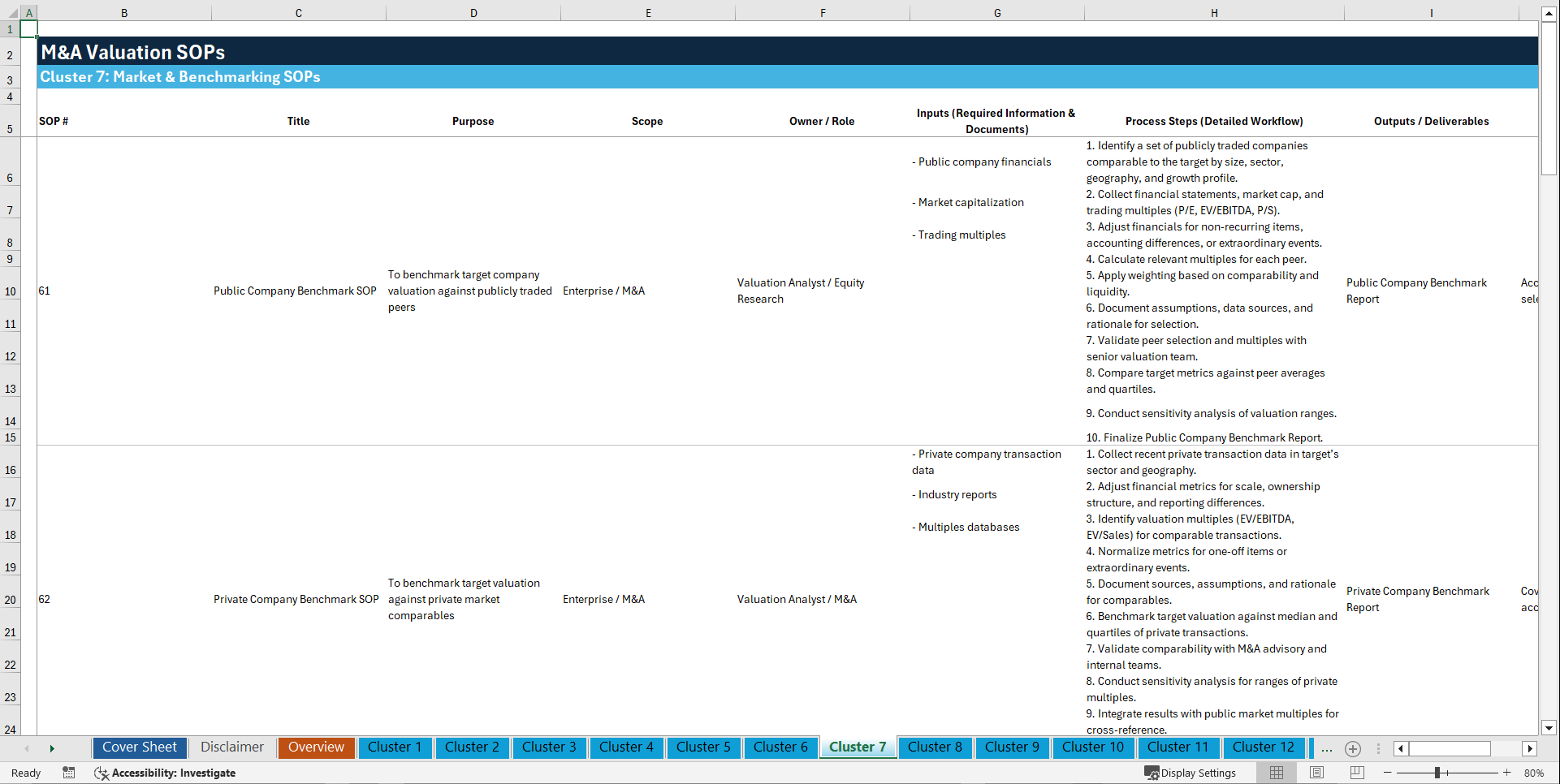Switch to the Cluster 8 sheet
The image size is (1560, 784).
point(935,747)
